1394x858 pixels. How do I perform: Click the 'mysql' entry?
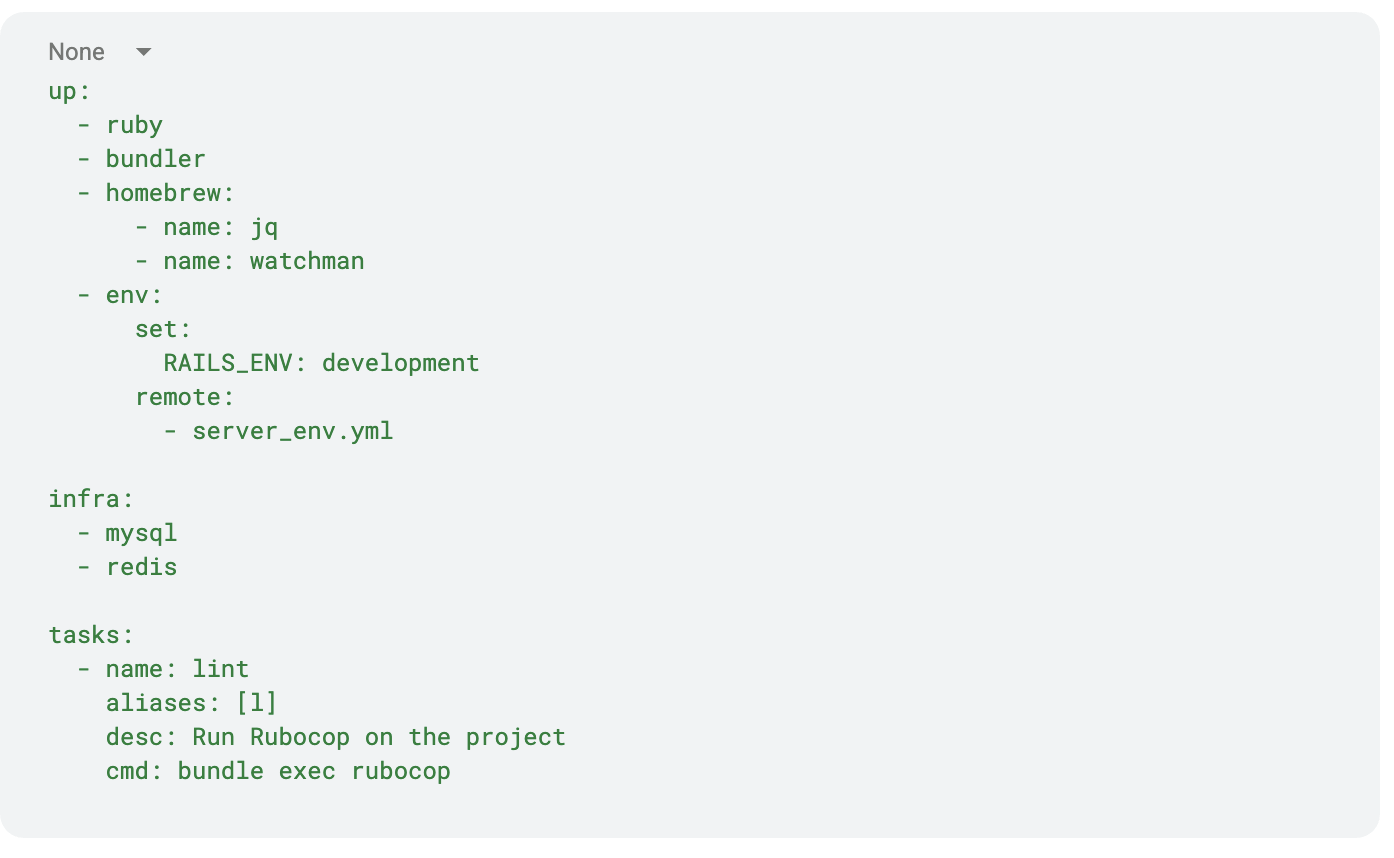(x=141, y=533)
